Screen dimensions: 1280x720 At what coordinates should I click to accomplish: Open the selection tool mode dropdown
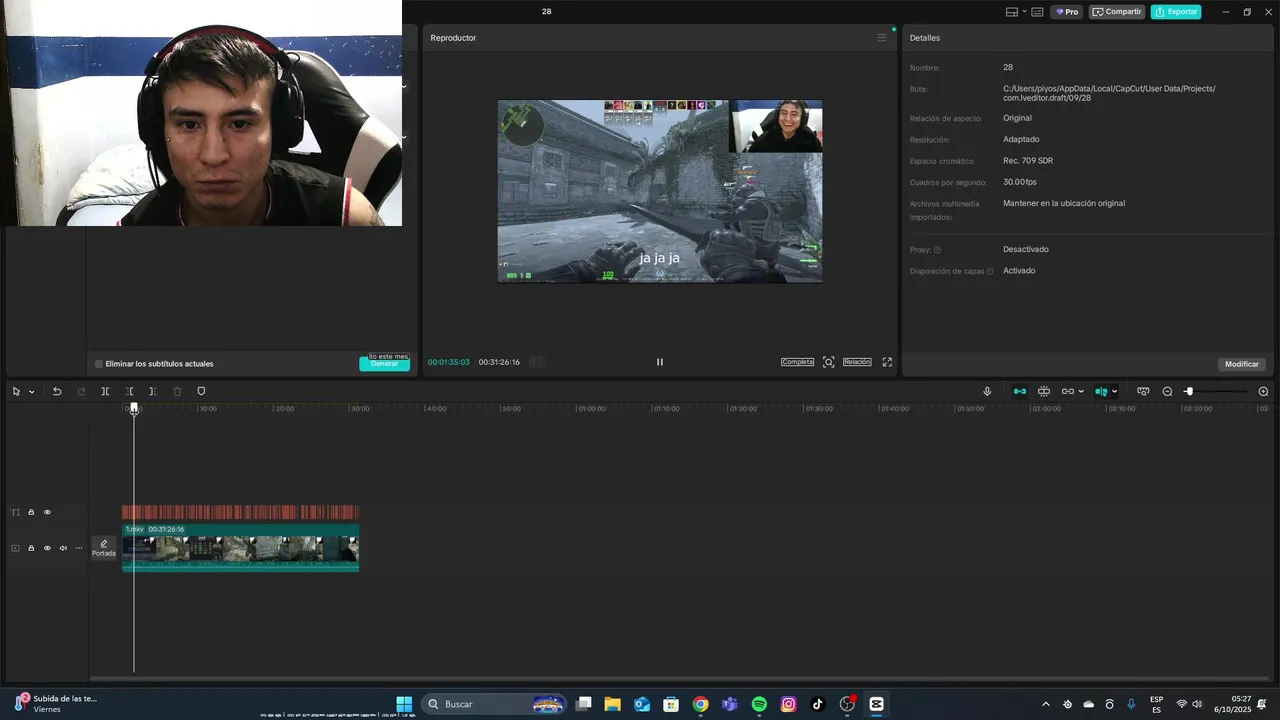pos(31,392)
